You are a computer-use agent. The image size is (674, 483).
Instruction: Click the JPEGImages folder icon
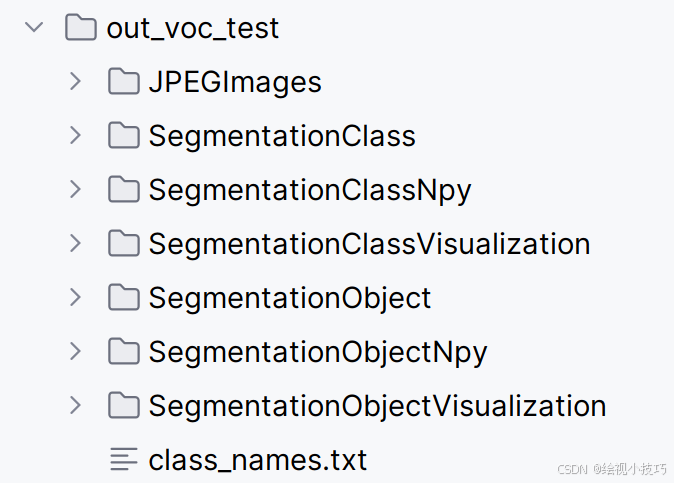click(x=123, y=81)
